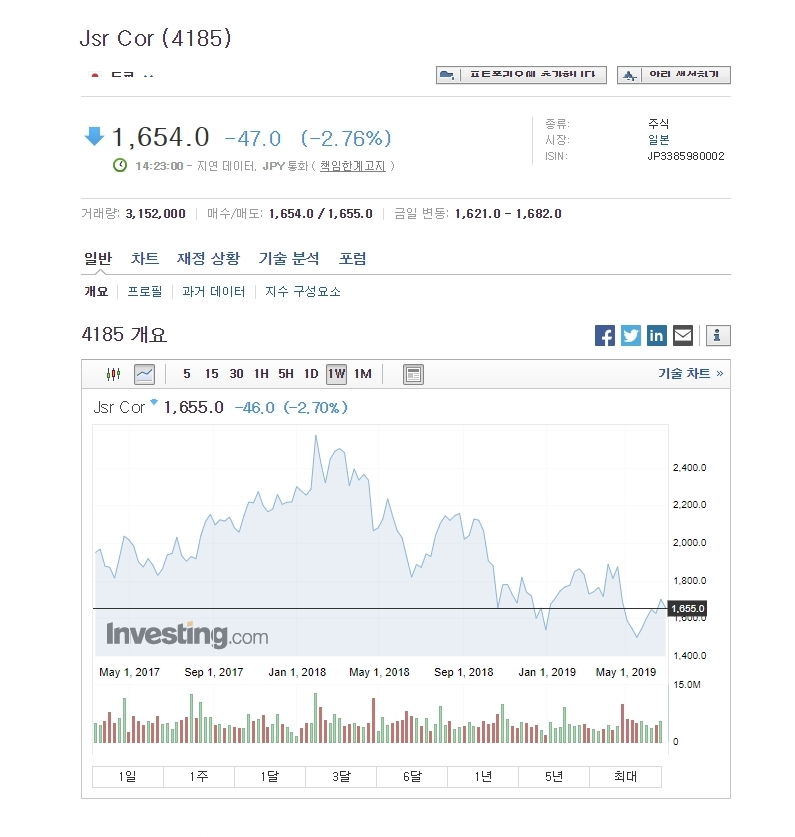
Task: Set chart interval to 5H
Action: (x=286, y=374)
